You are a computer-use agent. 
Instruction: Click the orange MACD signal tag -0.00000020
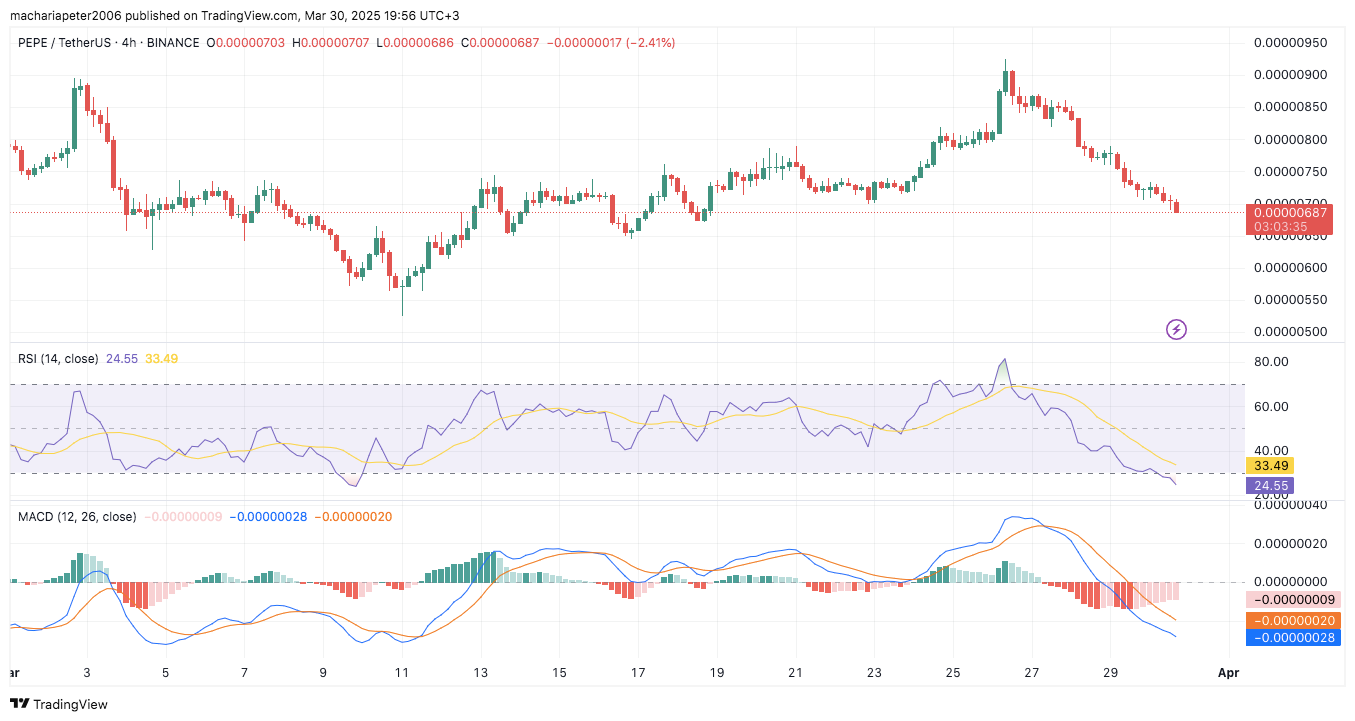[1291, 619]
